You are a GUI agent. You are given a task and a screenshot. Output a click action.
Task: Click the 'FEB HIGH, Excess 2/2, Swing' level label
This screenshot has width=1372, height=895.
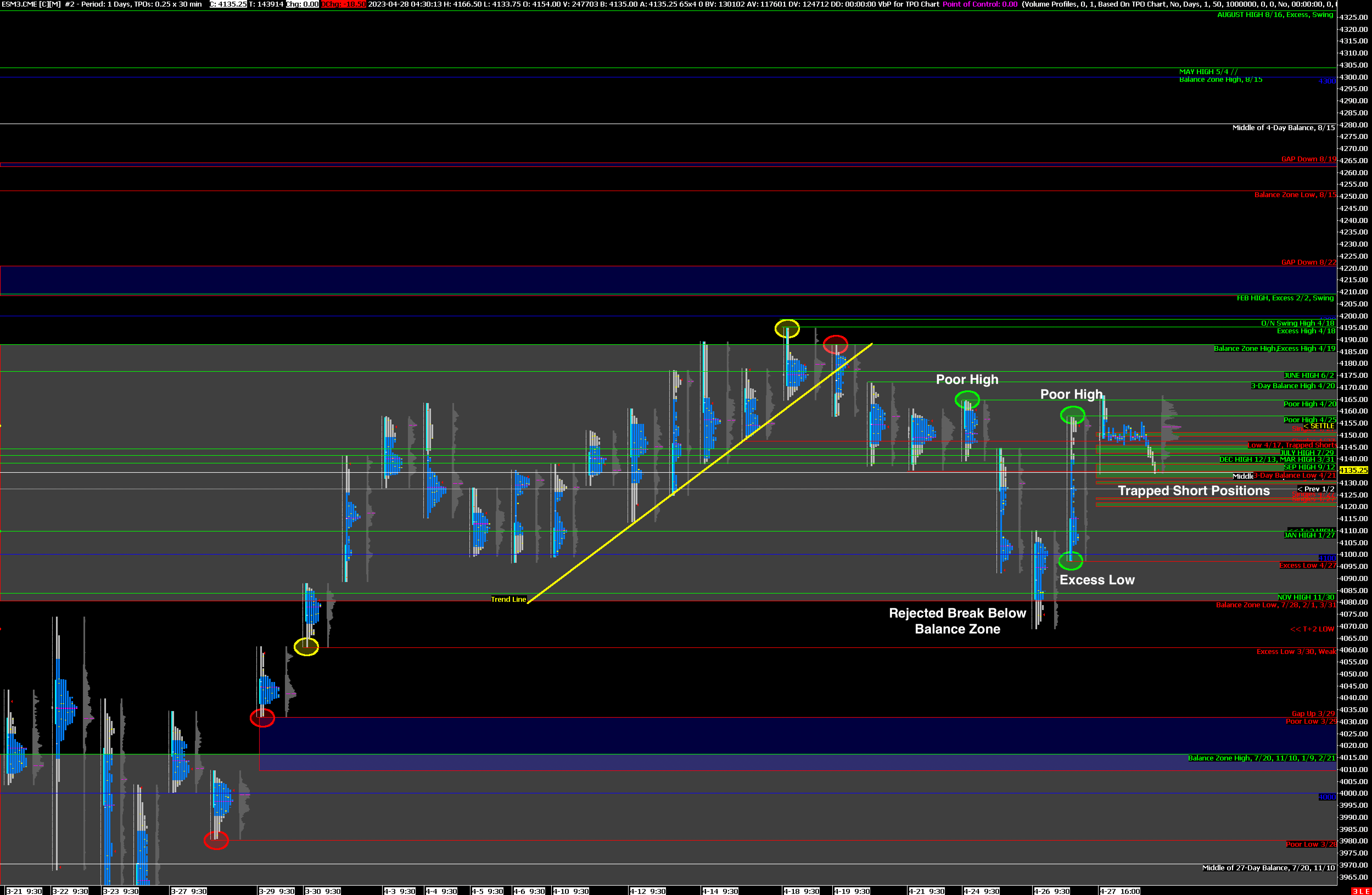[1285, 298]
